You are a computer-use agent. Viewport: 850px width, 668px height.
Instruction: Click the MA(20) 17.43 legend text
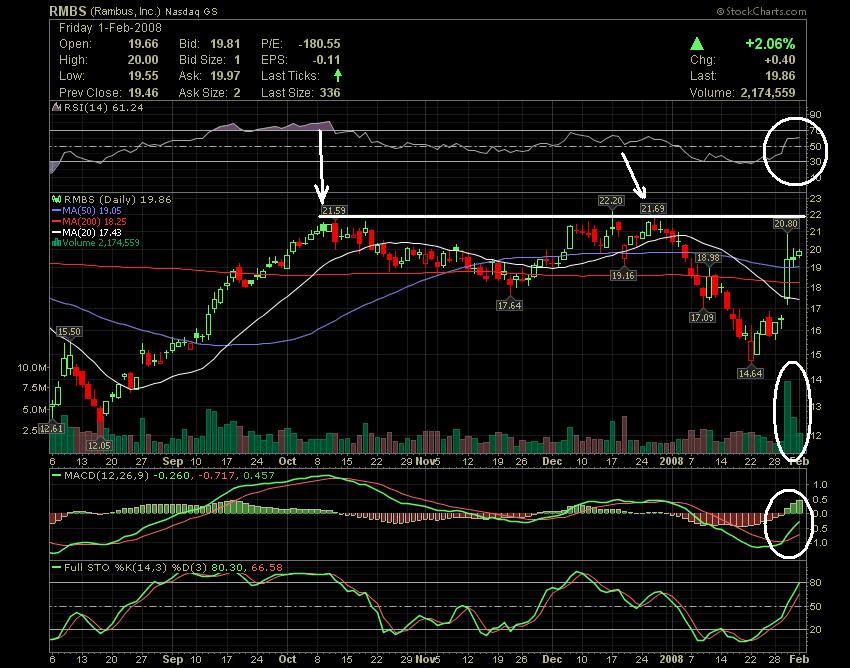tap(92, 232)
